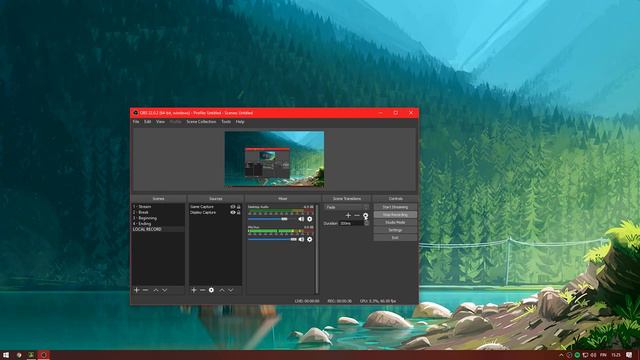Remove selected source with minus icon

coord(202,290)
